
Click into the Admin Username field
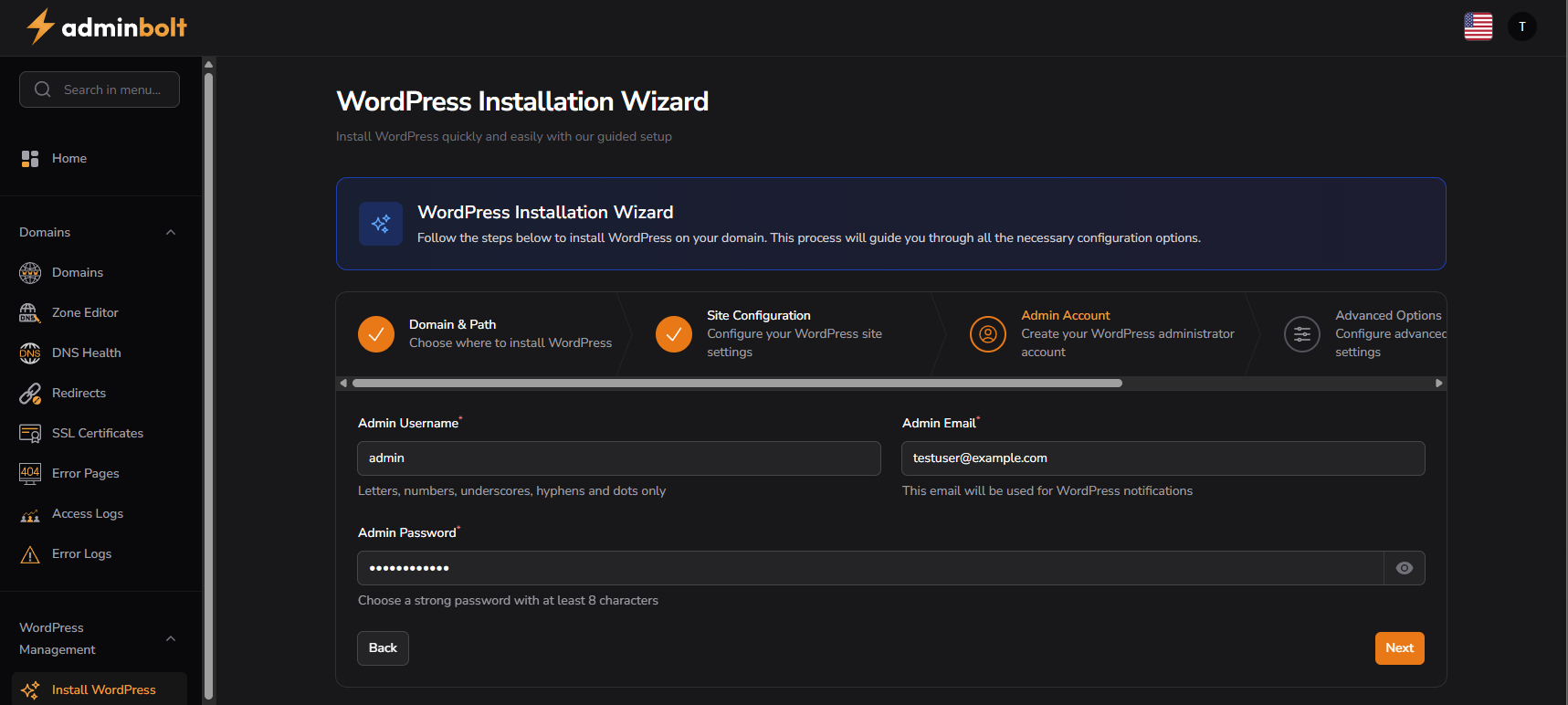[619, 458]
